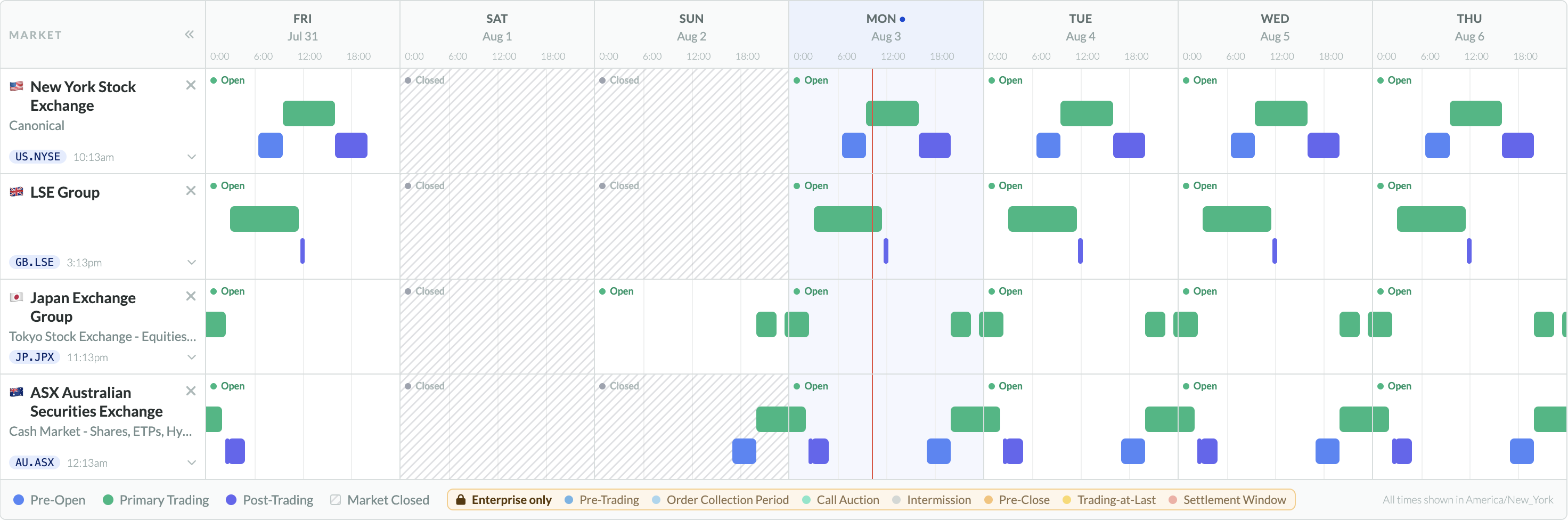Screen dimensions: 1568x520
Task: Click the UK flag icon
Action: pyautogui.click(x=17, y=192)
